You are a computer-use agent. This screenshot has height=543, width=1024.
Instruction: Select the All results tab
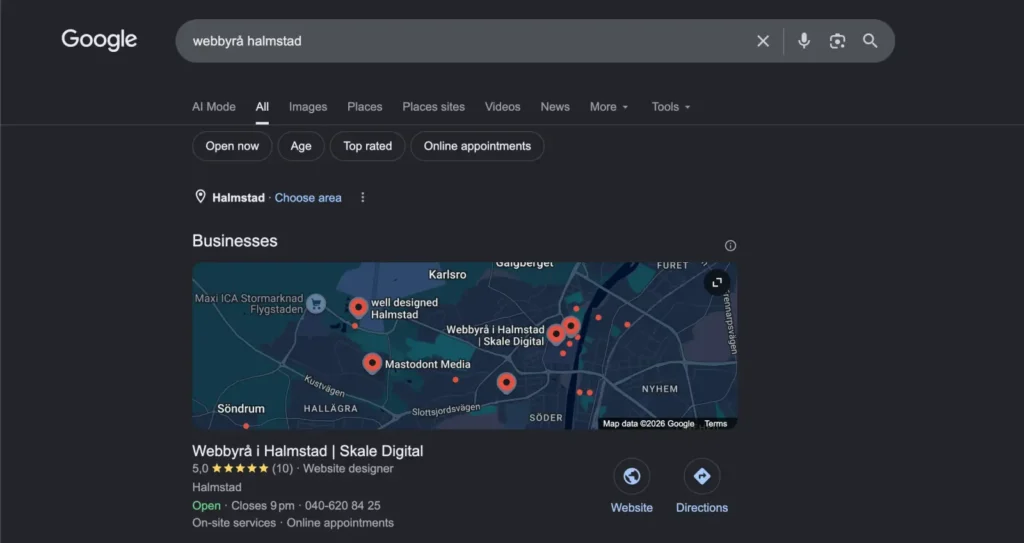(x=262, y=107)
